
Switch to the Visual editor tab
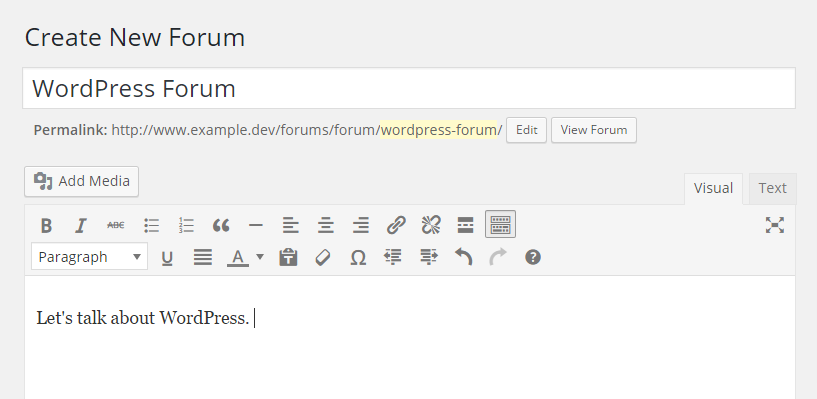(x=713, y=189)
